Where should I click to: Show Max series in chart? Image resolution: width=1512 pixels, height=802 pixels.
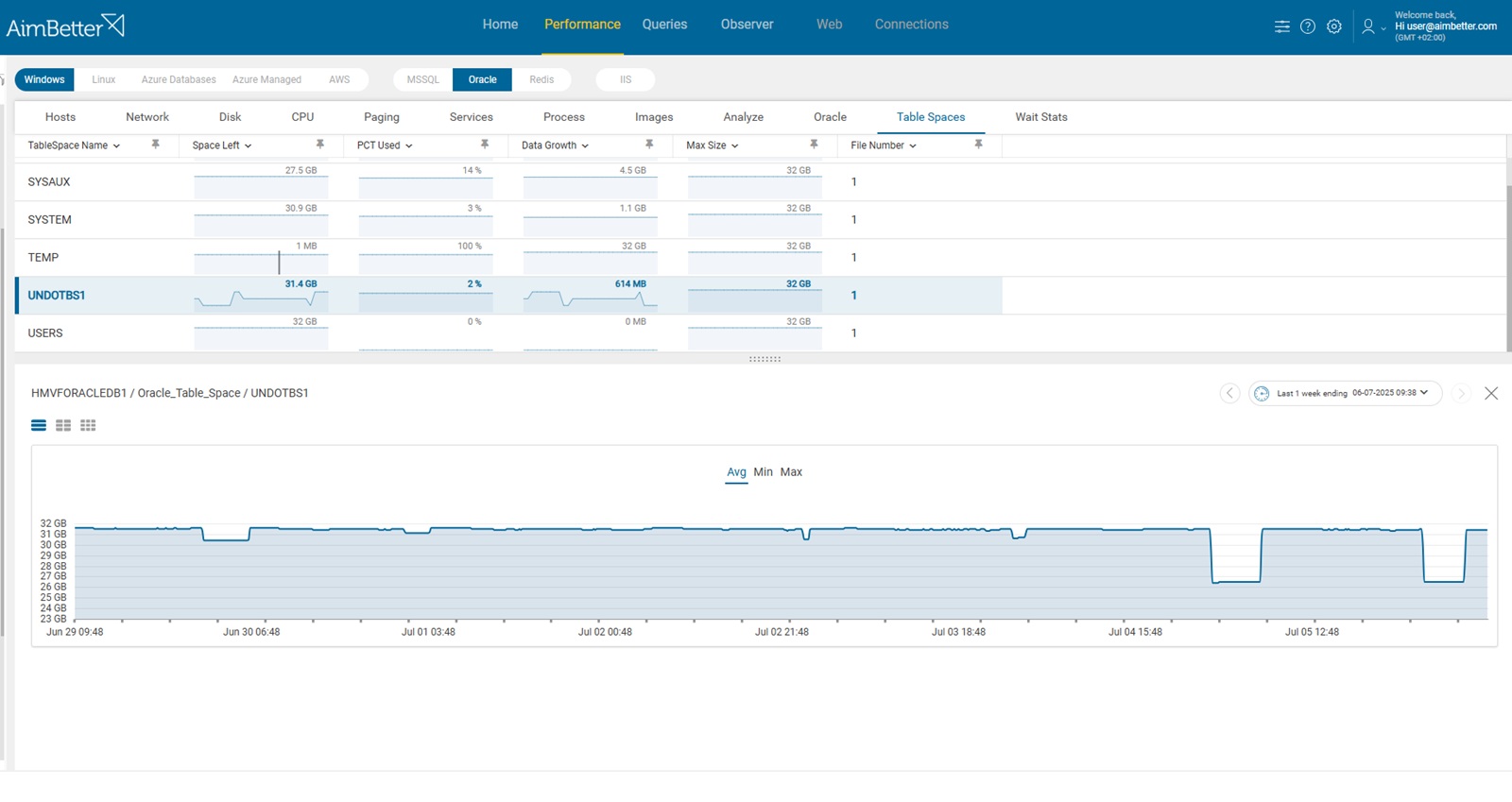(791, 472)
